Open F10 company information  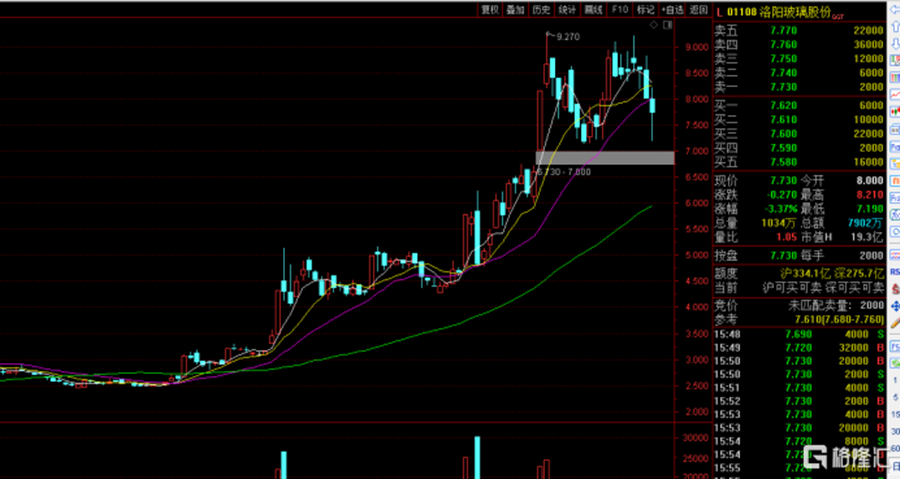(619, 9)
